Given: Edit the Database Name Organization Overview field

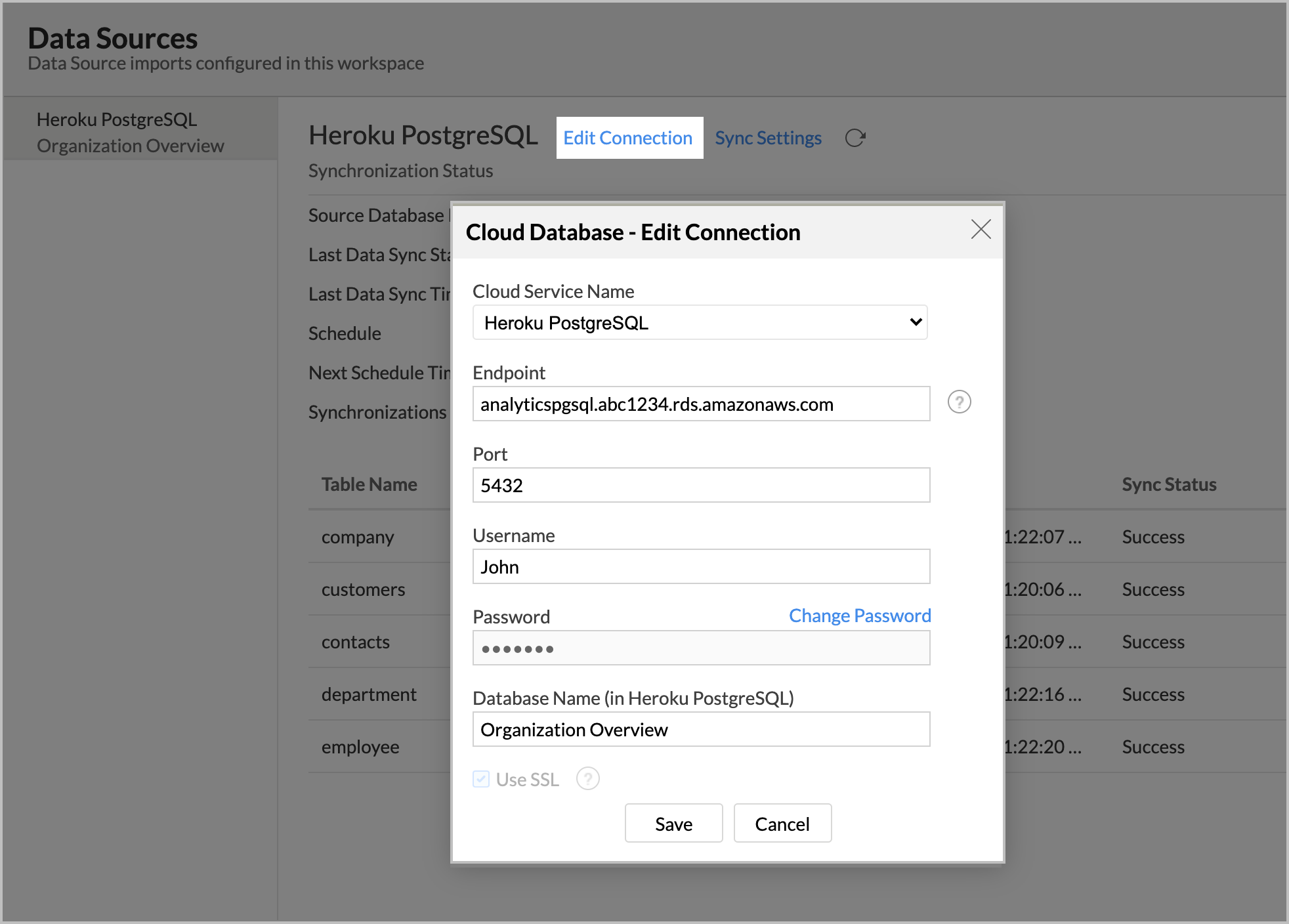Looking at the screenshot, I should click(701, 729).
